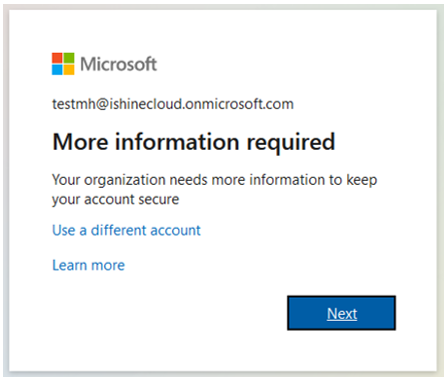Click the word 'organization' in the description
This screenshot has height=381, width=445.
coord(125,181)
